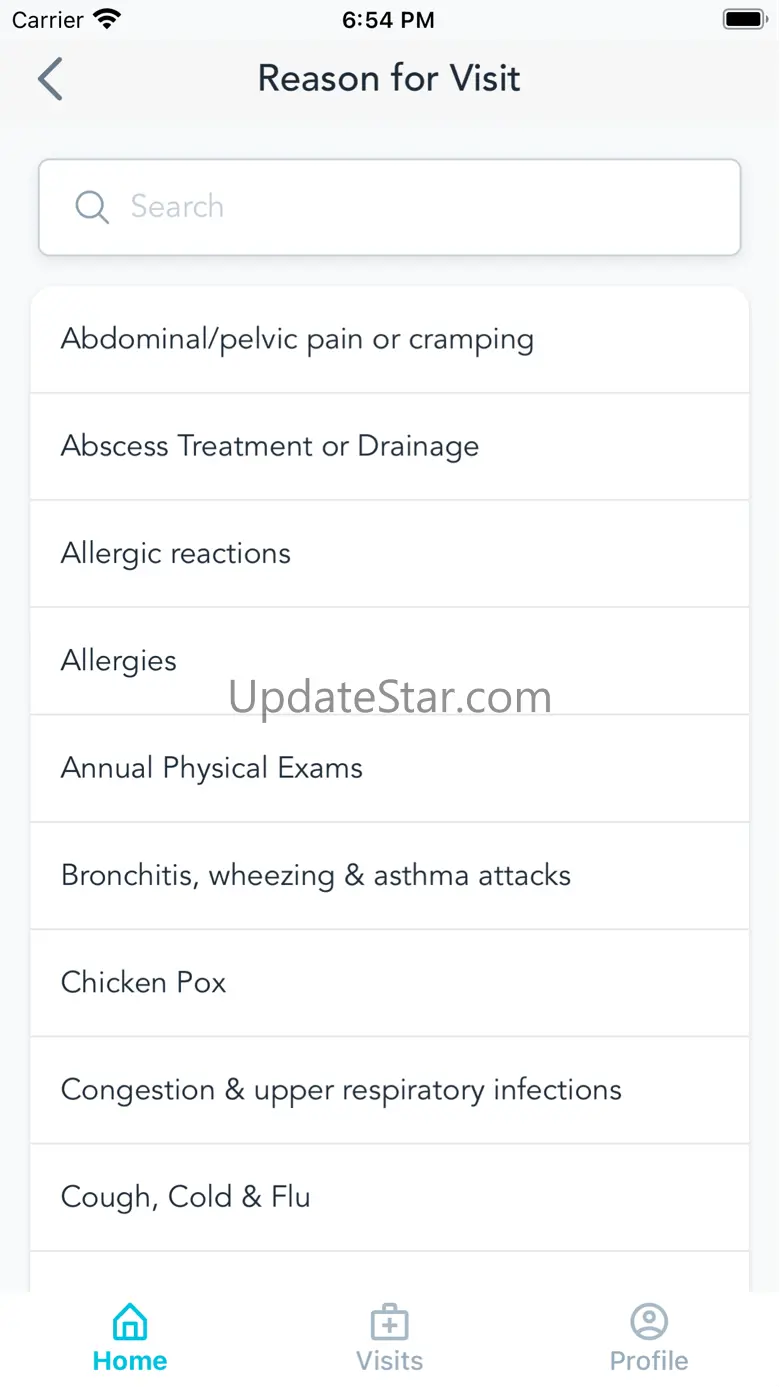This screenshot has width=780, height=1387.
Task: Open the Profile tab label
Action: pos(649,1361)
